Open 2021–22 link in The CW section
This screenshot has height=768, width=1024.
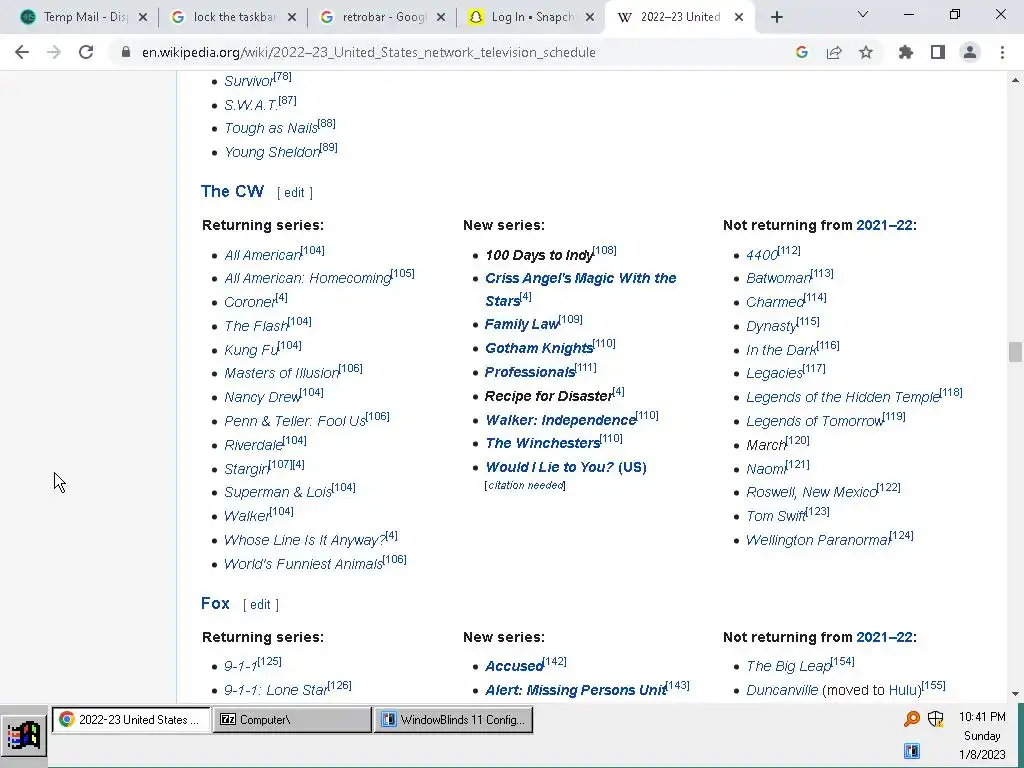coord(884,225)
